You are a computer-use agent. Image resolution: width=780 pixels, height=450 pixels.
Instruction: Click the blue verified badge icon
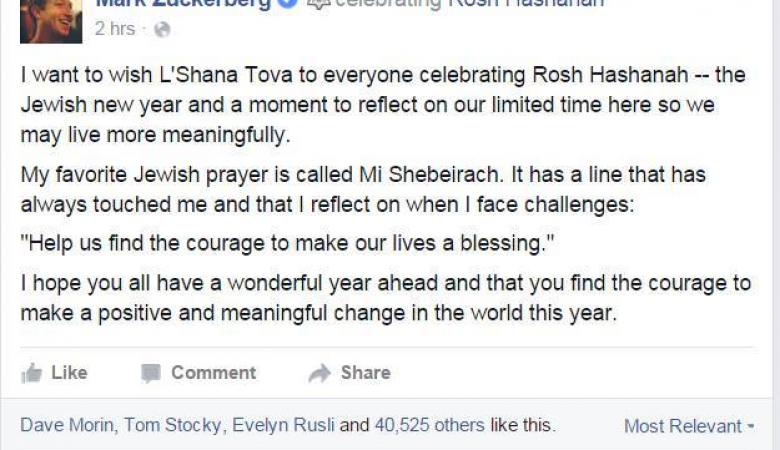289,3
